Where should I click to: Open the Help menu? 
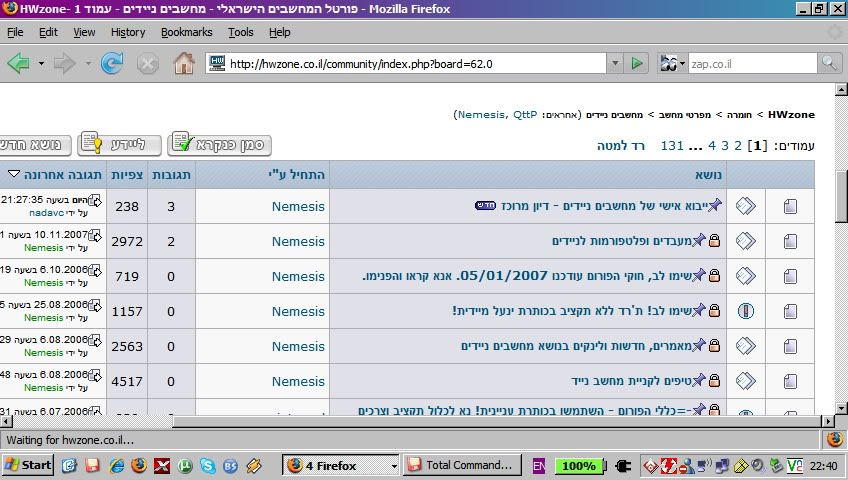(280, 32)
